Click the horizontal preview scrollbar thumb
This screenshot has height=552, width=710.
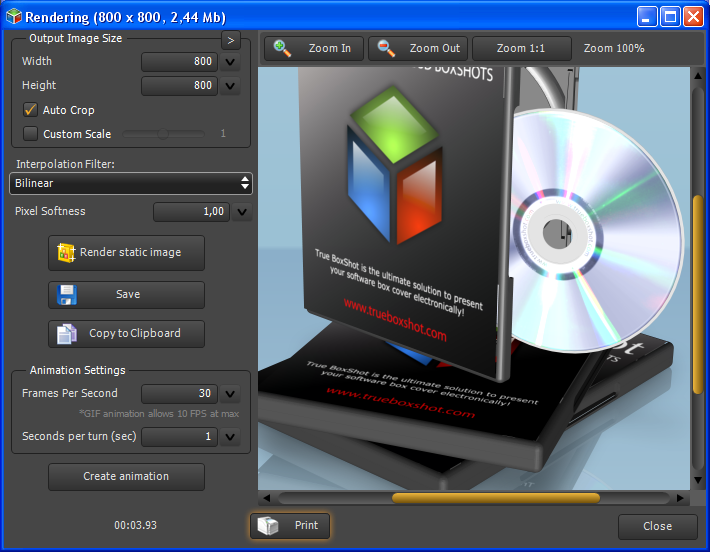(495, 497)
